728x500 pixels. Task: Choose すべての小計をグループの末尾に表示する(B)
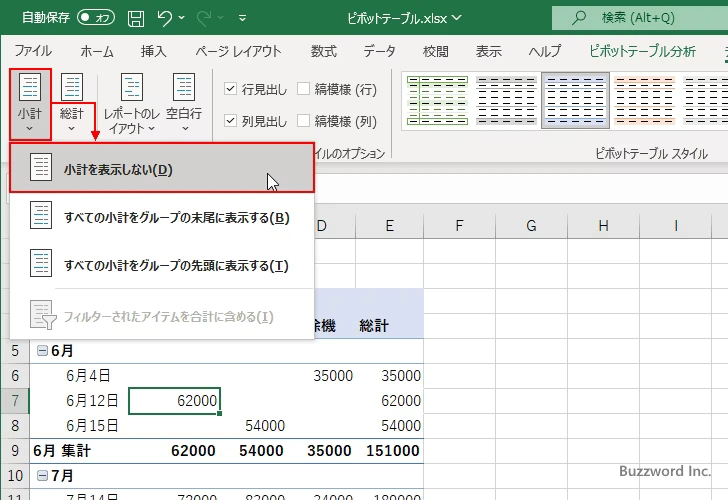(x=162, y=217)
